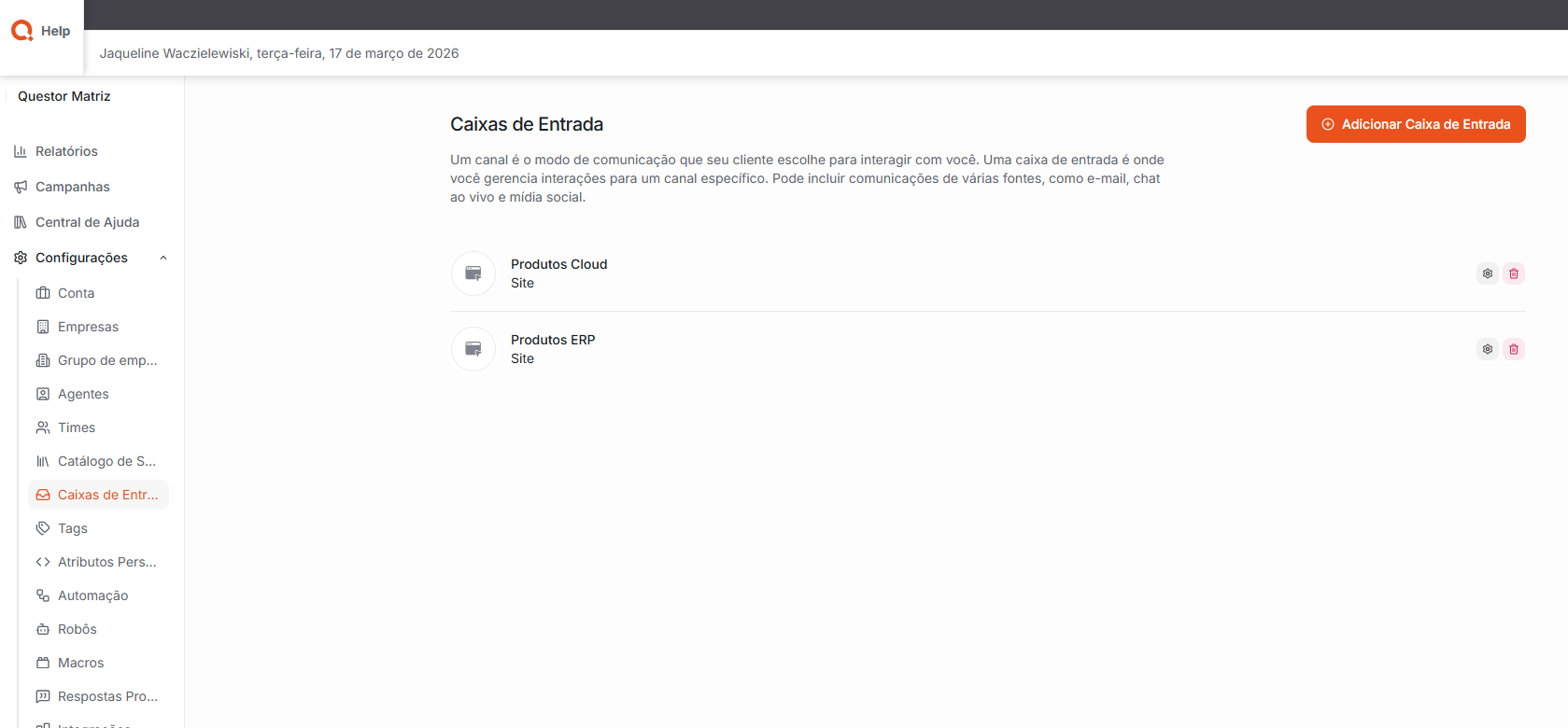This screenshot has height=728, width=1568.
Task: Click the Produtos Cloud inbox avatar icon
Action: pyautogui.click(x=473, y=273)
